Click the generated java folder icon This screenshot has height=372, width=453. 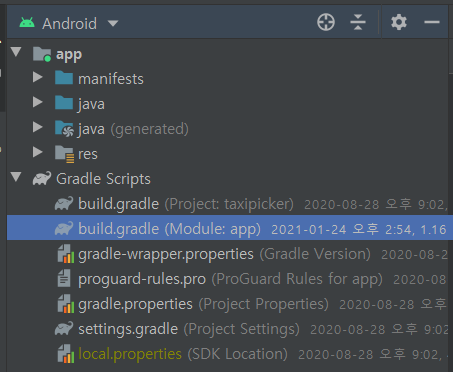64,129
